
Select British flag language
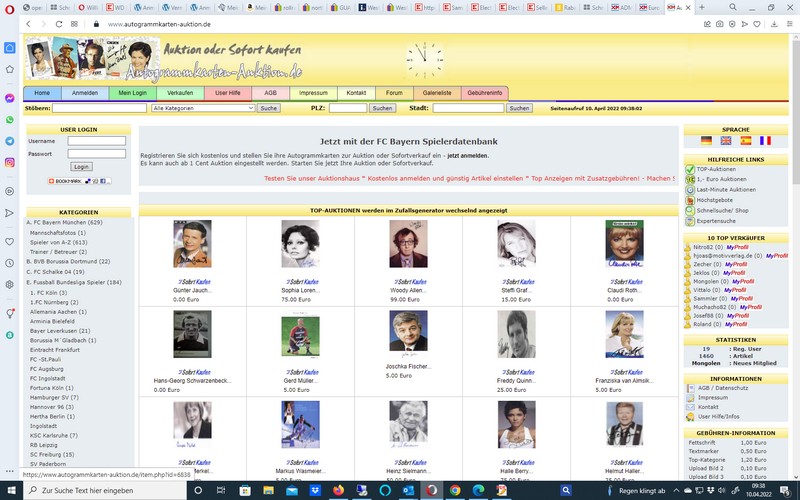pyautogui.click(x=726, y=140)
